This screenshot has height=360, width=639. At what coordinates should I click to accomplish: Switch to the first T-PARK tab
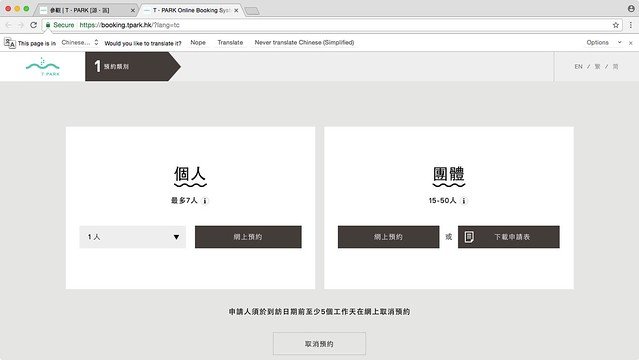(x=87, y=10)
